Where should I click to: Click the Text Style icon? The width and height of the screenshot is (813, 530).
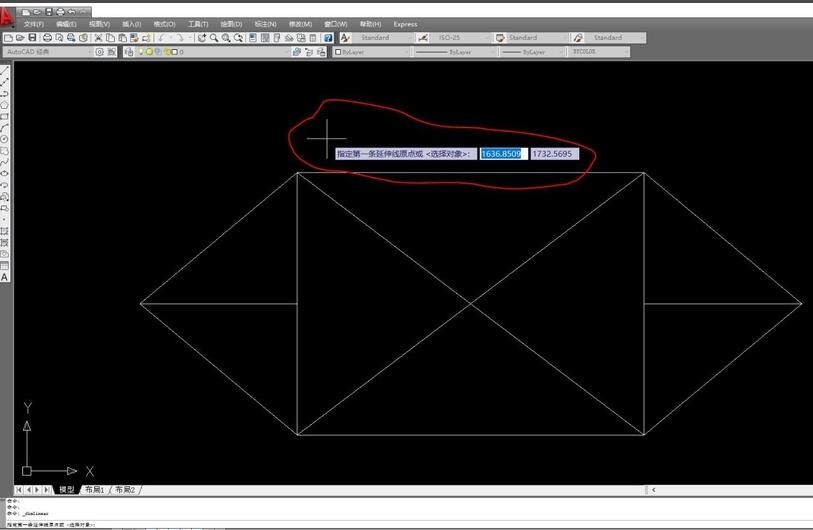pos(345,38)
